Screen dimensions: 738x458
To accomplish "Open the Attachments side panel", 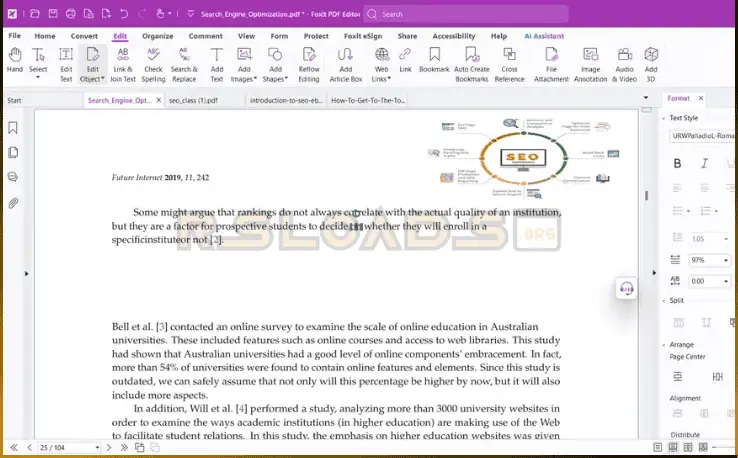I will pyautogui.click(x=13, y=203).
